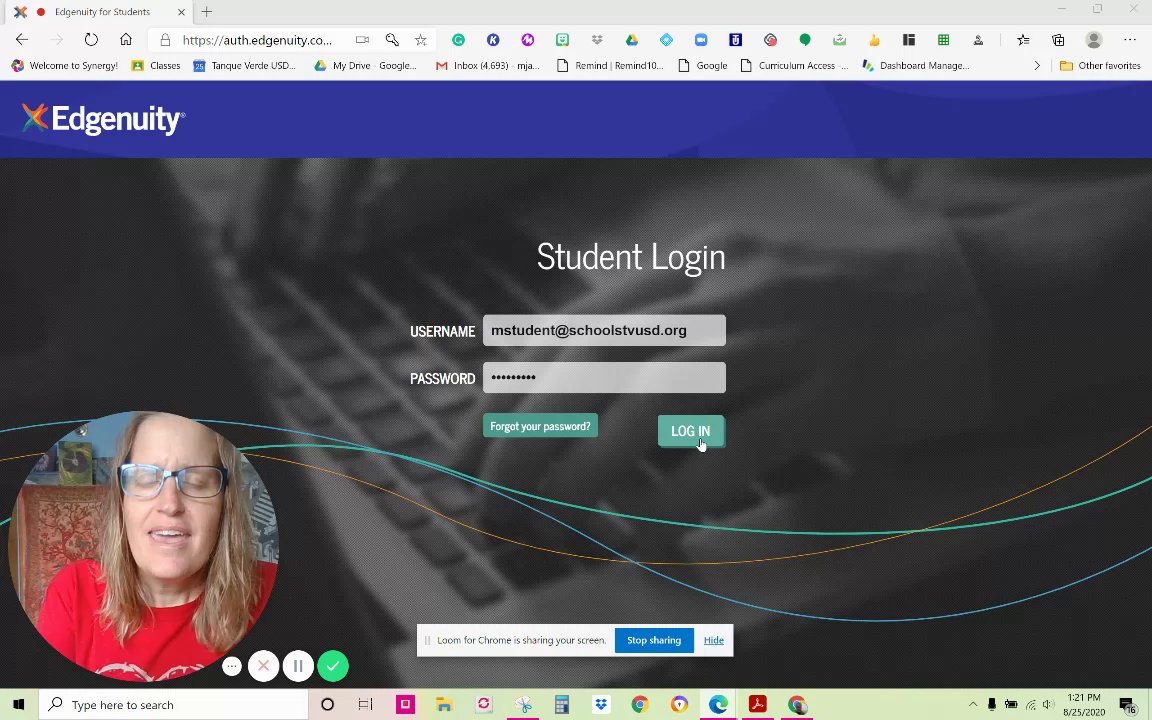The image size is (1152, 720).
Task: Open the Dropbox extension icon
Action: coord(597,40)
